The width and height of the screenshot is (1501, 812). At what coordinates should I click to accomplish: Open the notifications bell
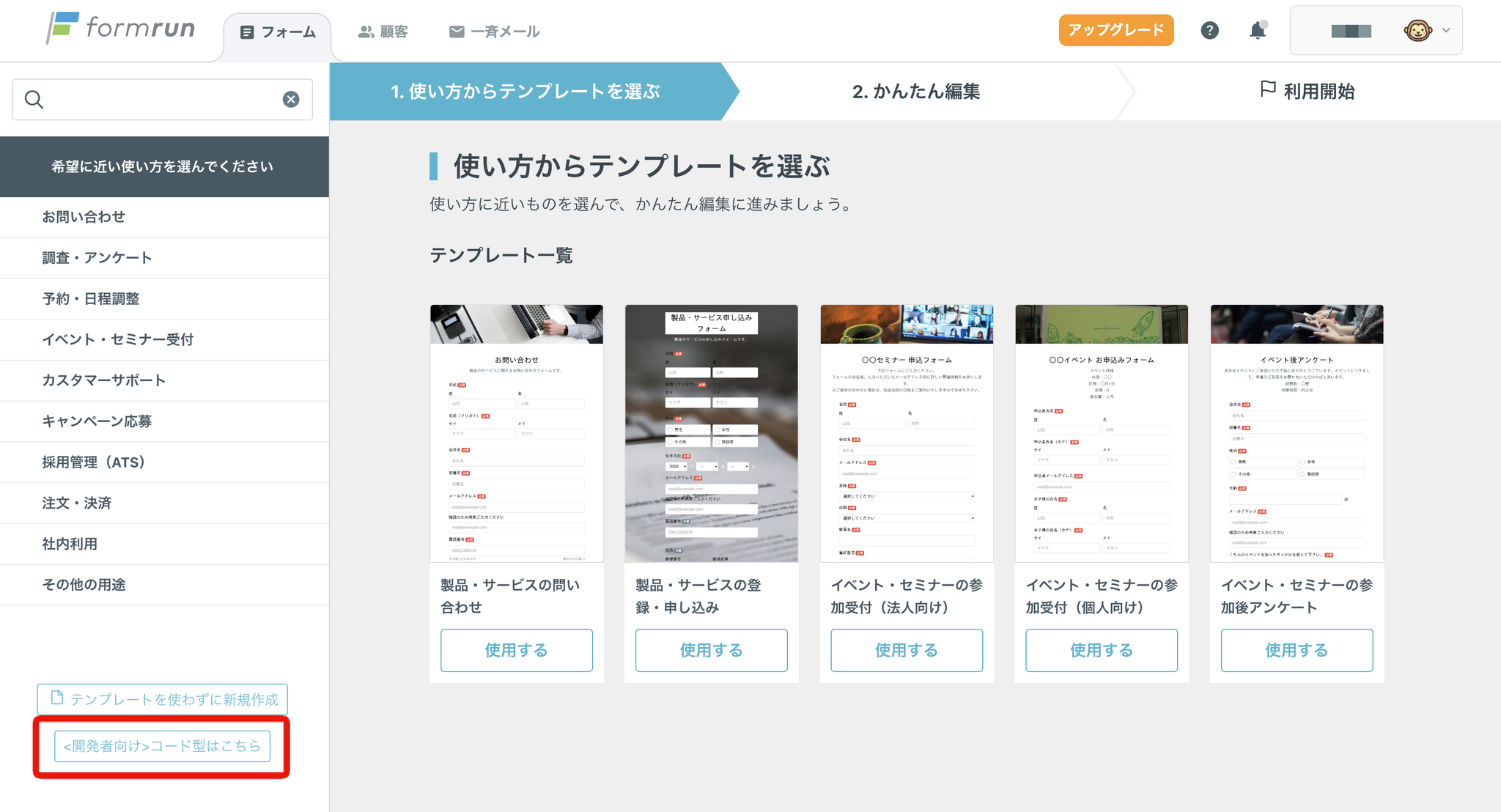click(1258, 30)
